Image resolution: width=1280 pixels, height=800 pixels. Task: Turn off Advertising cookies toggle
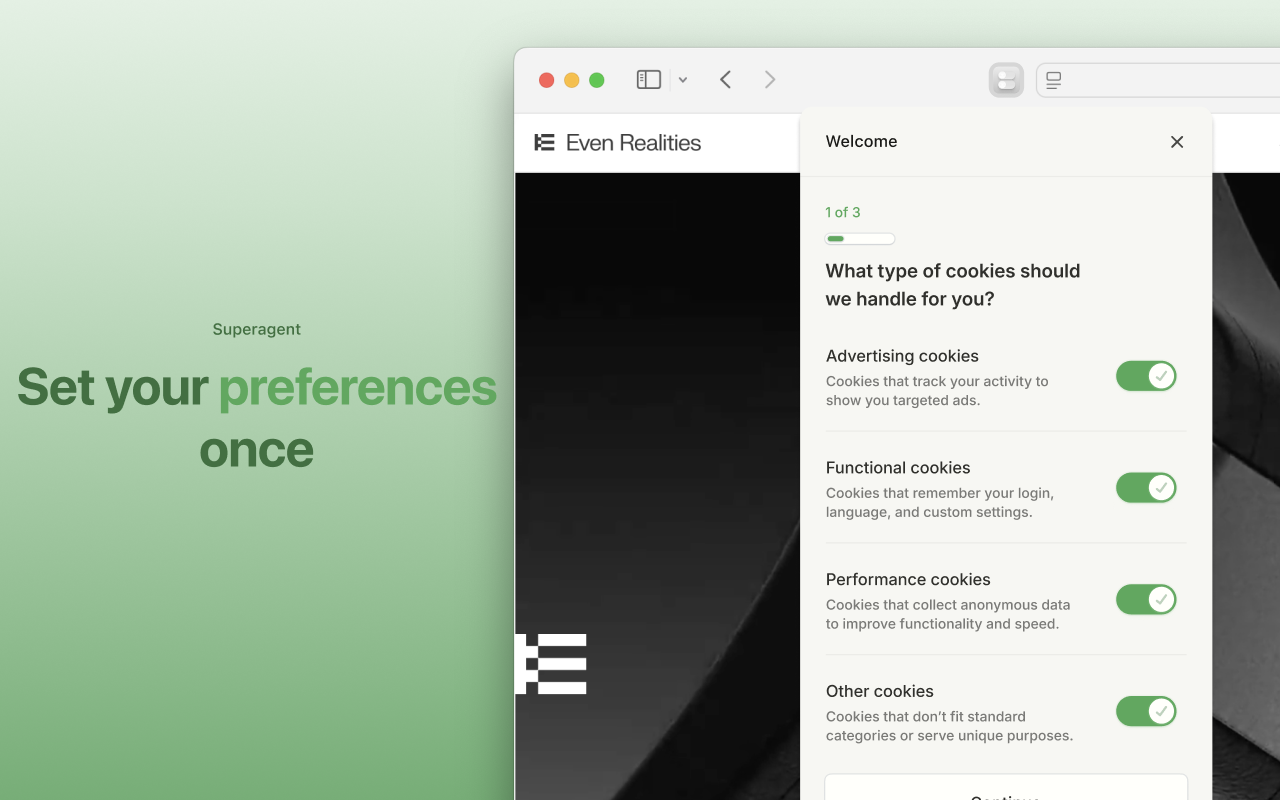click(1146, 376)
